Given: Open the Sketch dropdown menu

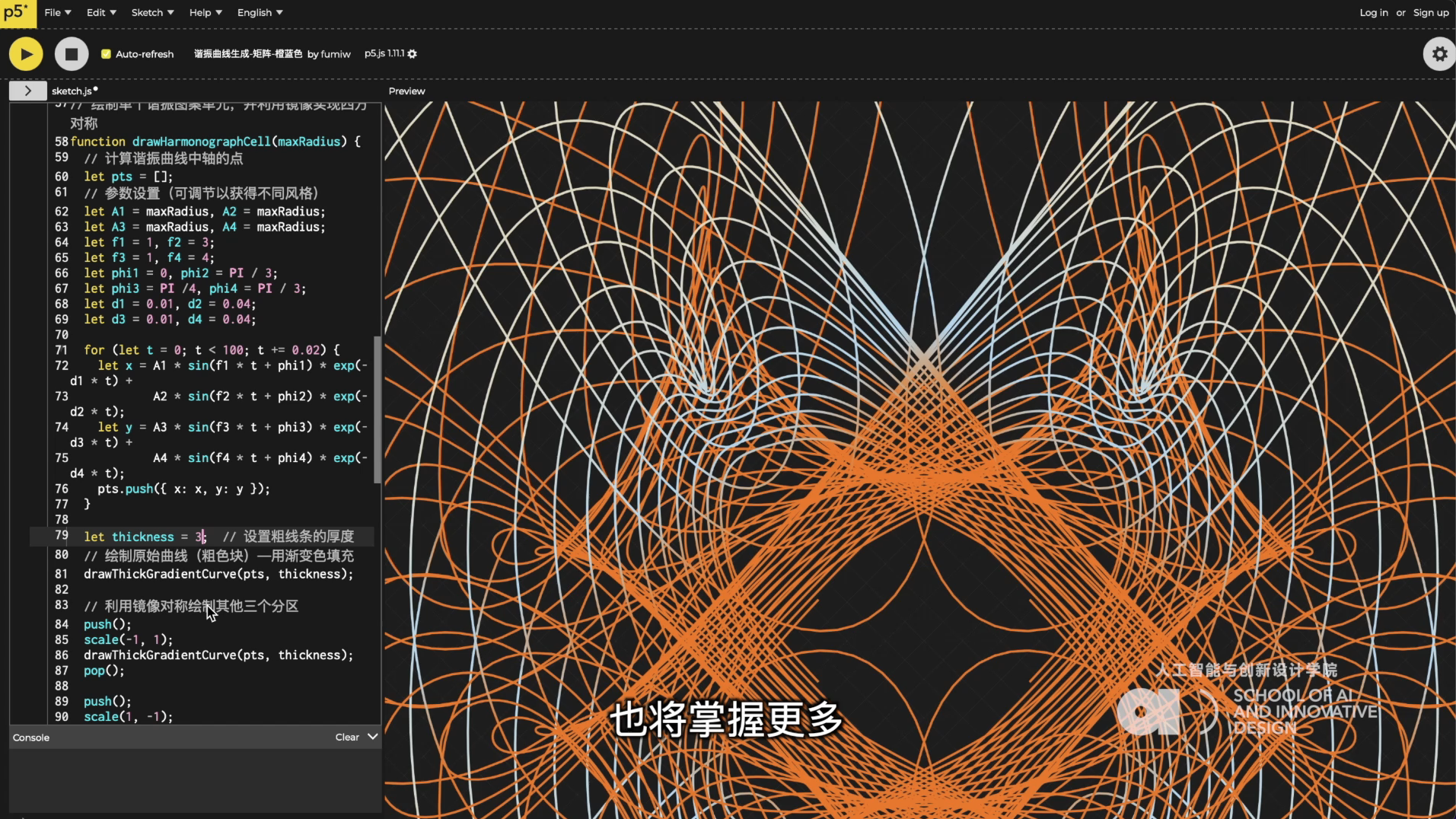Looking at the screenshot, I should [x=152, y=13].
